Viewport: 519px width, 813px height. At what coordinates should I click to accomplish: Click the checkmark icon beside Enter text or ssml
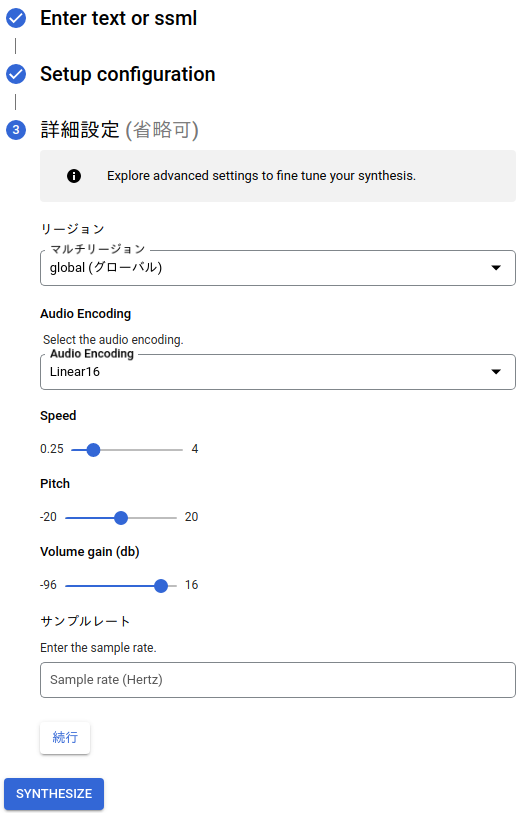pyautogui.click(x=16, y=18)
